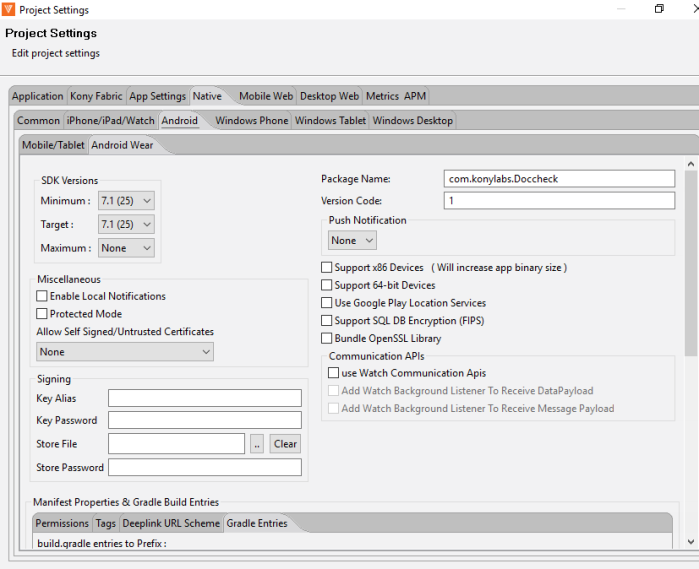699x569 pixels.
Task: Toggle Protected Mode checkbox
Action: (42, 314)
